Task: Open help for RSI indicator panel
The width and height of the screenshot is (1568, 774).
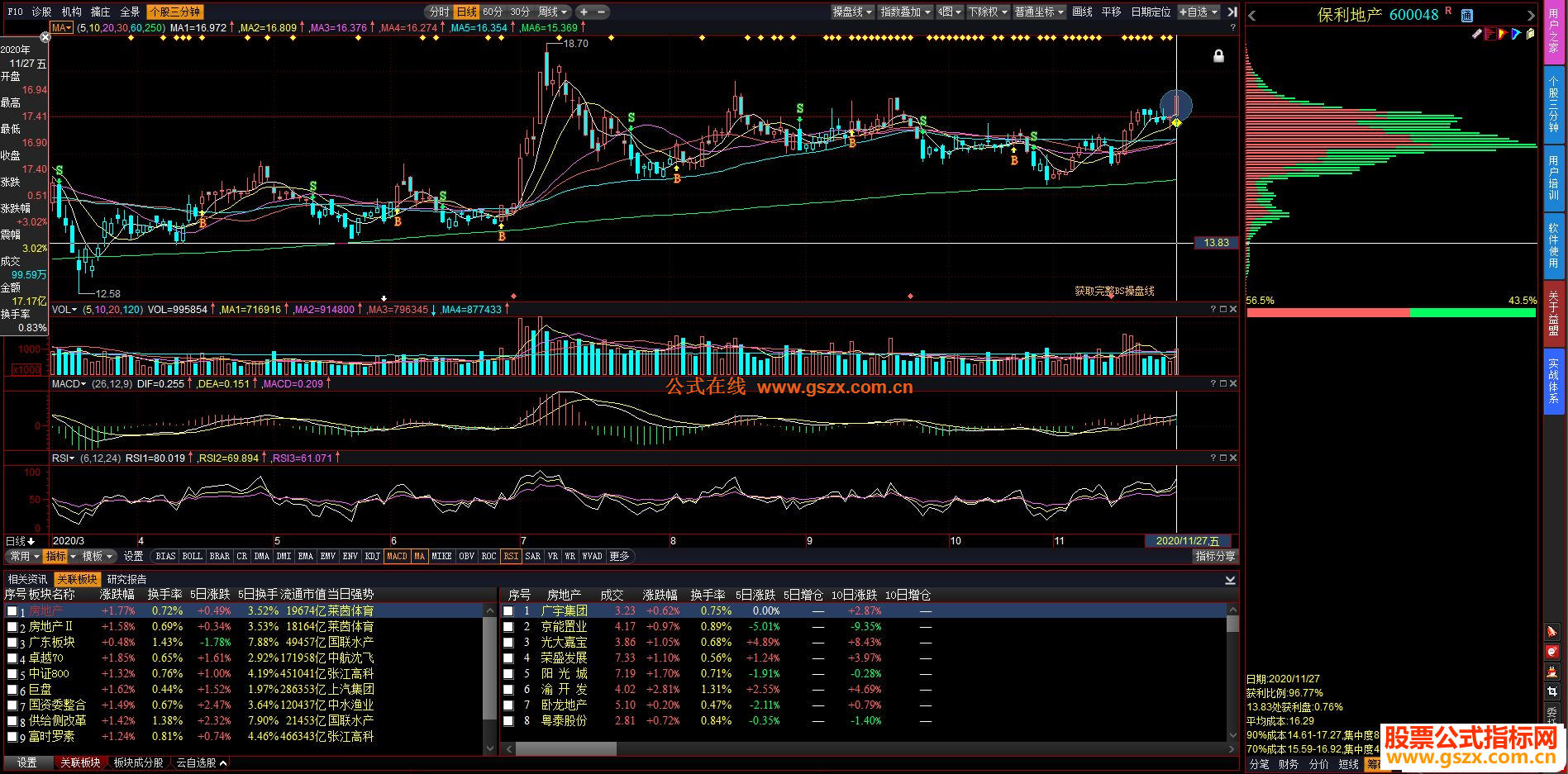Action: click(x=1213, y=458)
